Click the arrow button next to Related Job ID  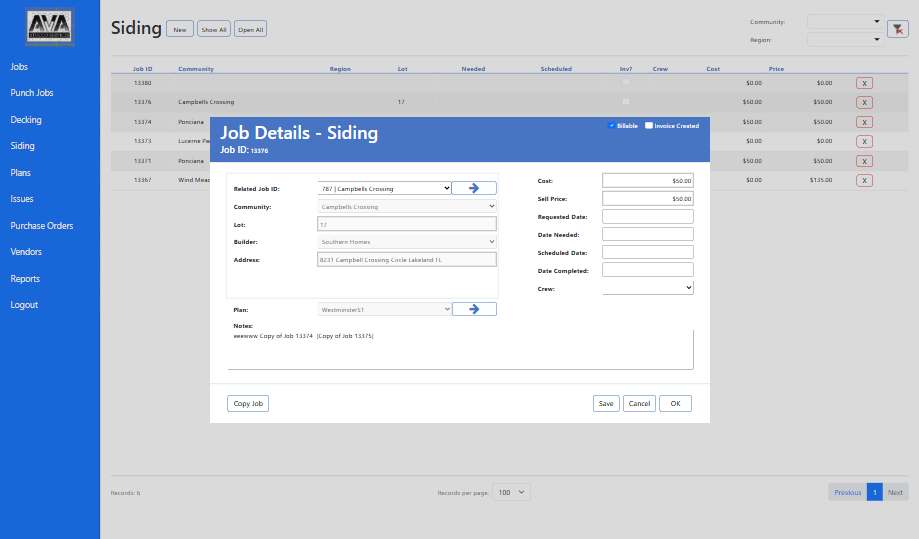click(x=474, y=188)
